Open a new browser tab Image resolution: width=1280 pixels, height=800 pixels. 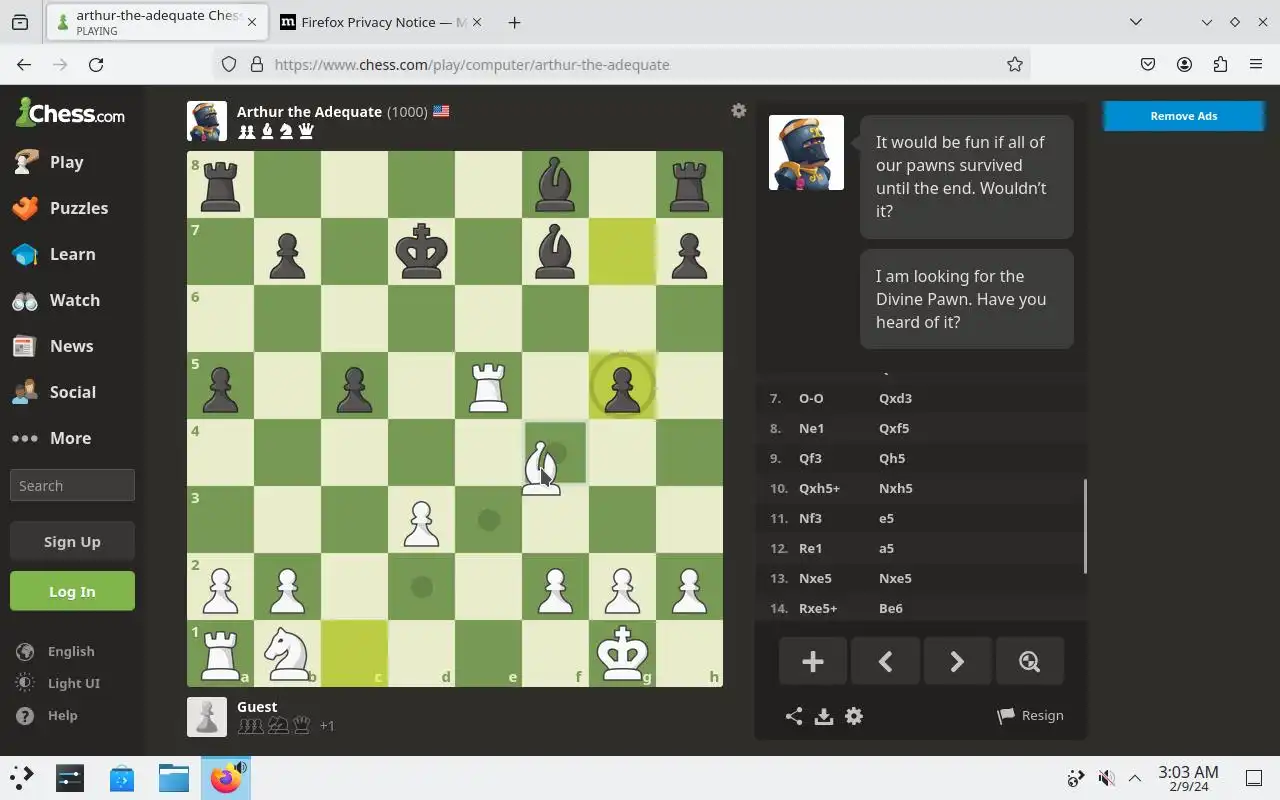[514, 22]
